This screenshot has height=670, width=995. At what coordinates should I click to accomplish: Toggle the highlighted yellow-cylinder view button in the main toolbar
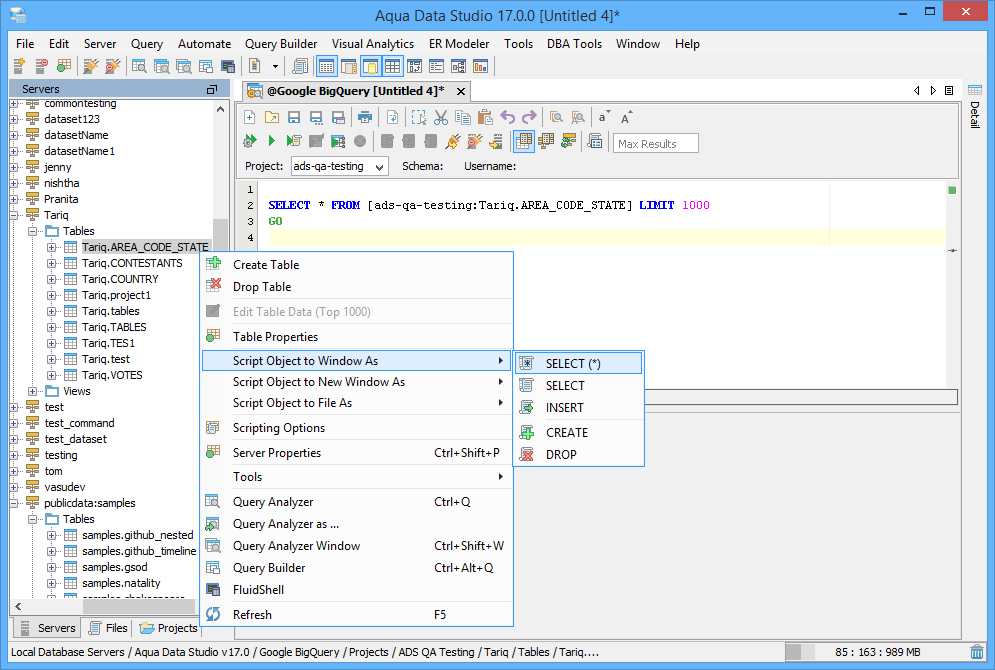tap(371, 66)
